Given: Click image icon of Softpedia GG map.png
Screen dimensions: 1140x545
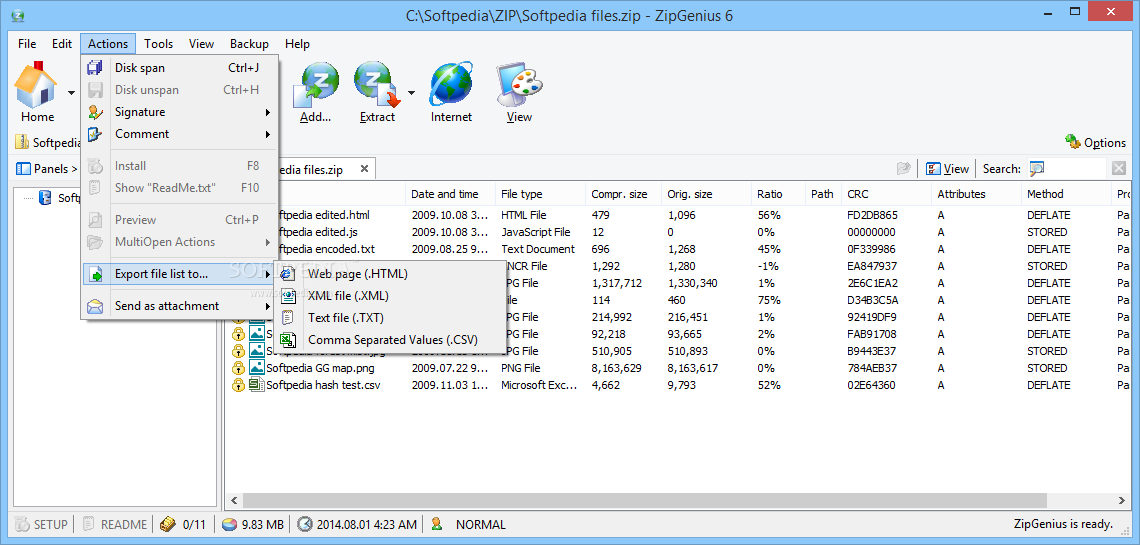Looking at the screenshot, I should click(x=257, y=368).
